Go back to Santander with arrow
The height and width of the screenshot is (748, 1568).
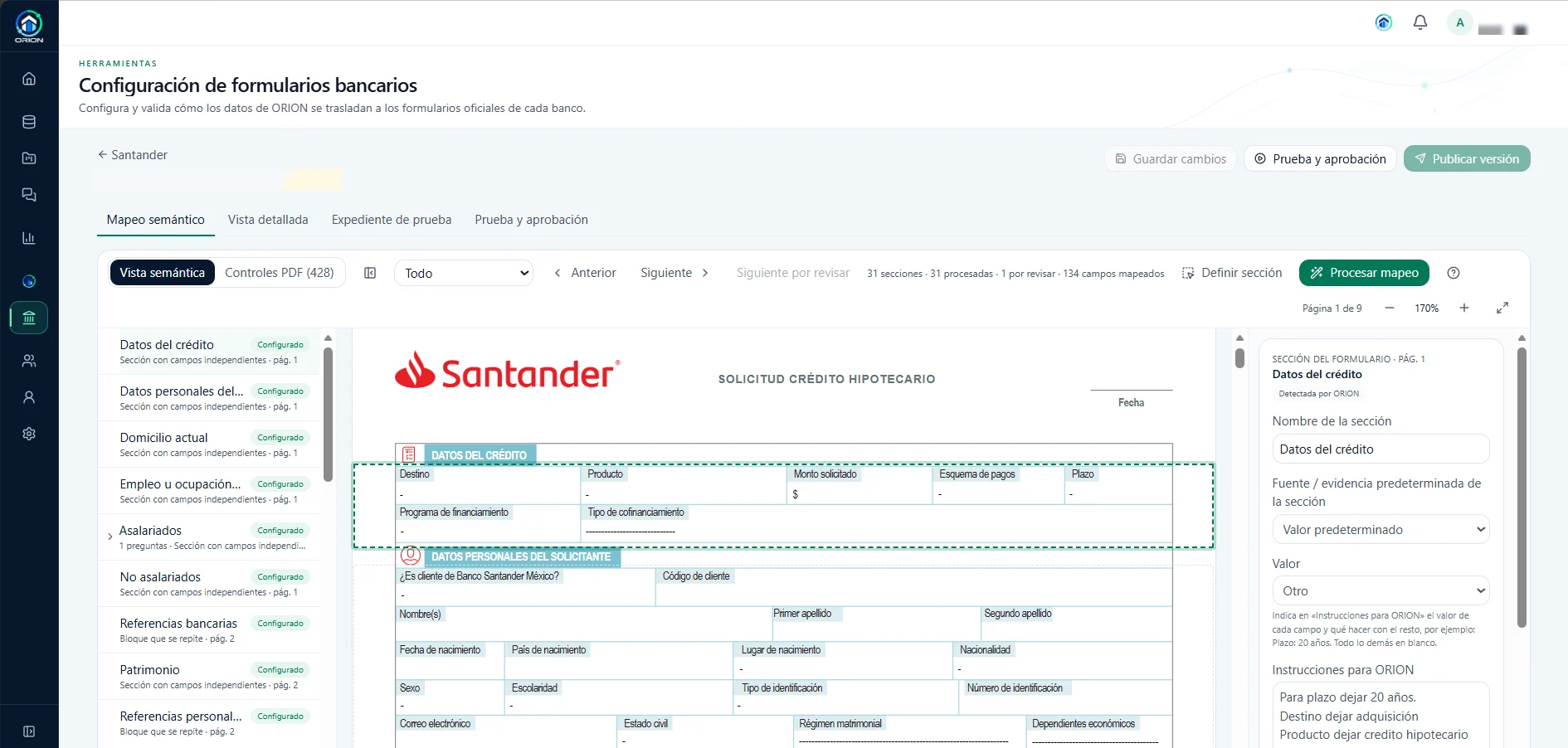tap(133, 155)
